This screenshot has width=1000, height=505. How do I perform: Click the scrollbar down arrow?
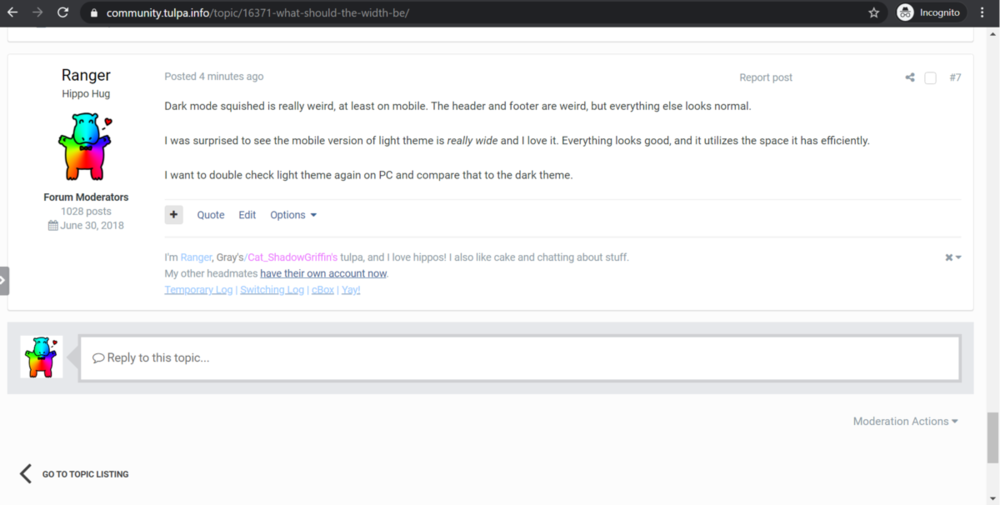tap(992, 498)
